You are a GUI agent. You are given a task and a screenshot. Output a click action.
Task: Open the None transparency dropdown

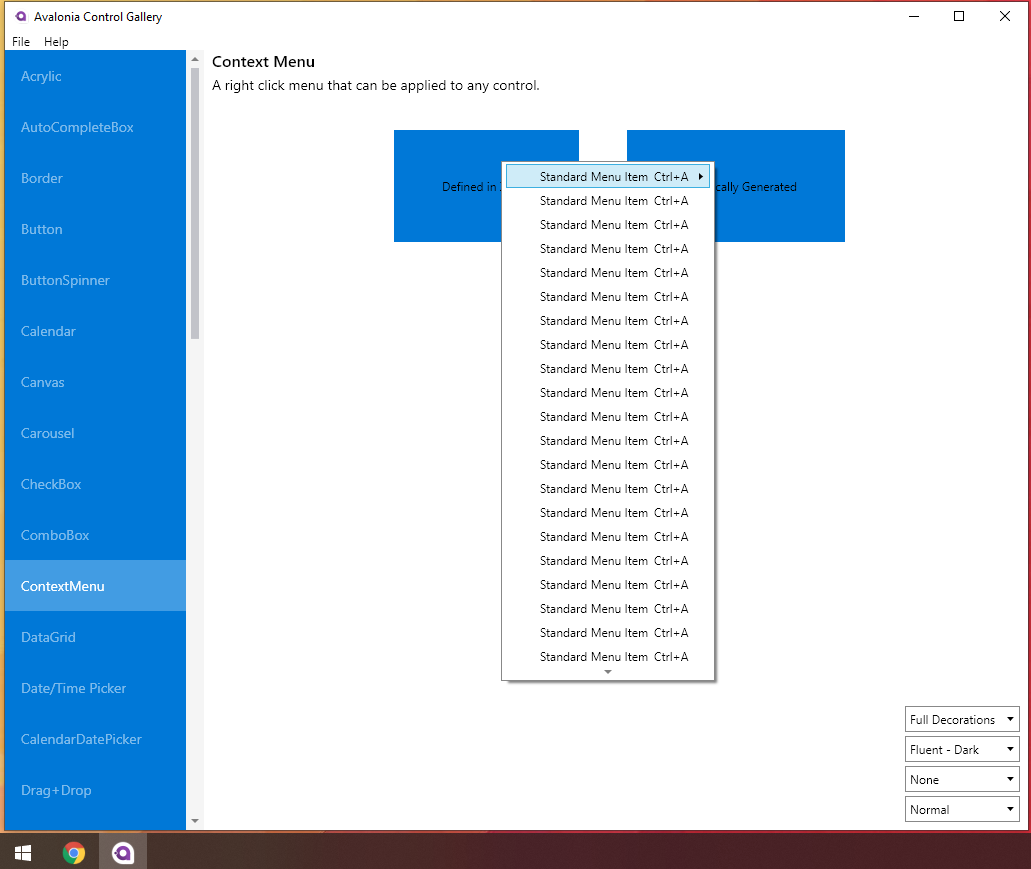(961, 779)
